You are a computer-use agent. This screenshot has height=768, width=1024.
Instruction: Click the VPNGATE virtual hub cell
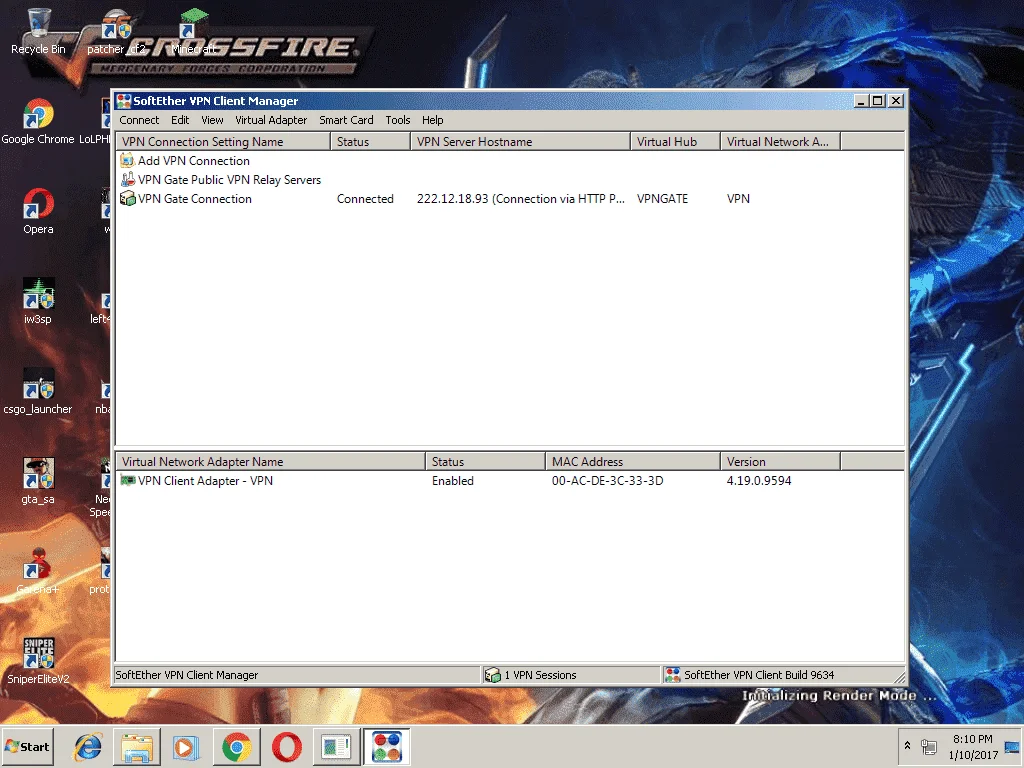(662, 199)
